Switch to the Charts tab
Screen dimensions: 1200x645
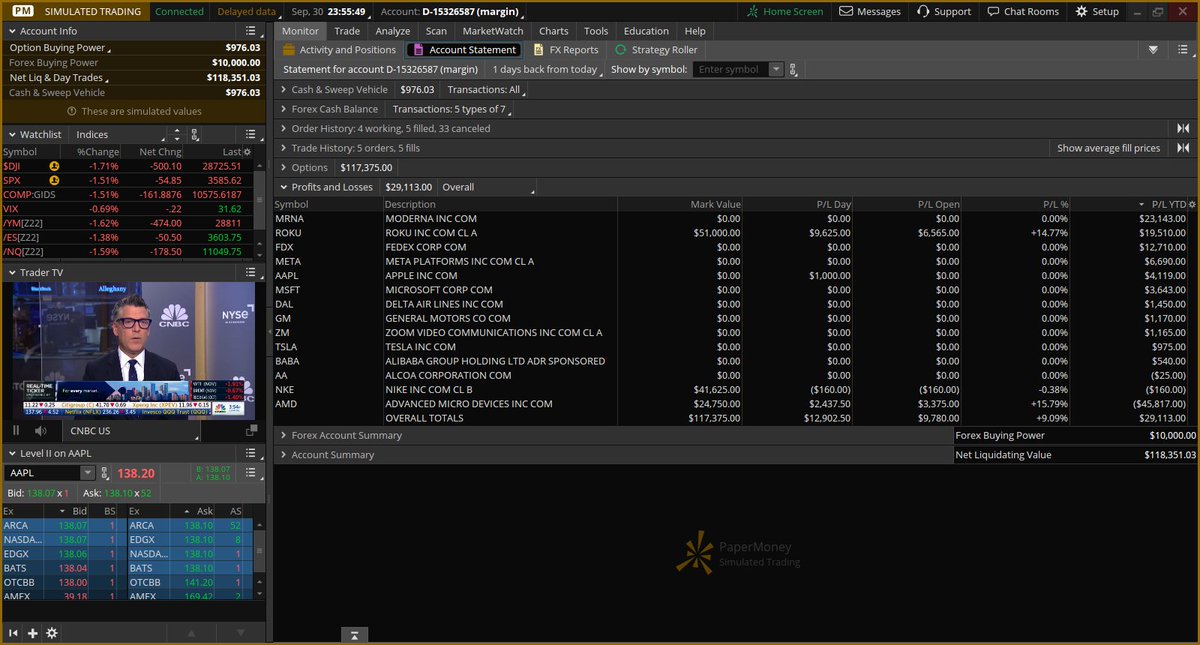coord(554,31)
